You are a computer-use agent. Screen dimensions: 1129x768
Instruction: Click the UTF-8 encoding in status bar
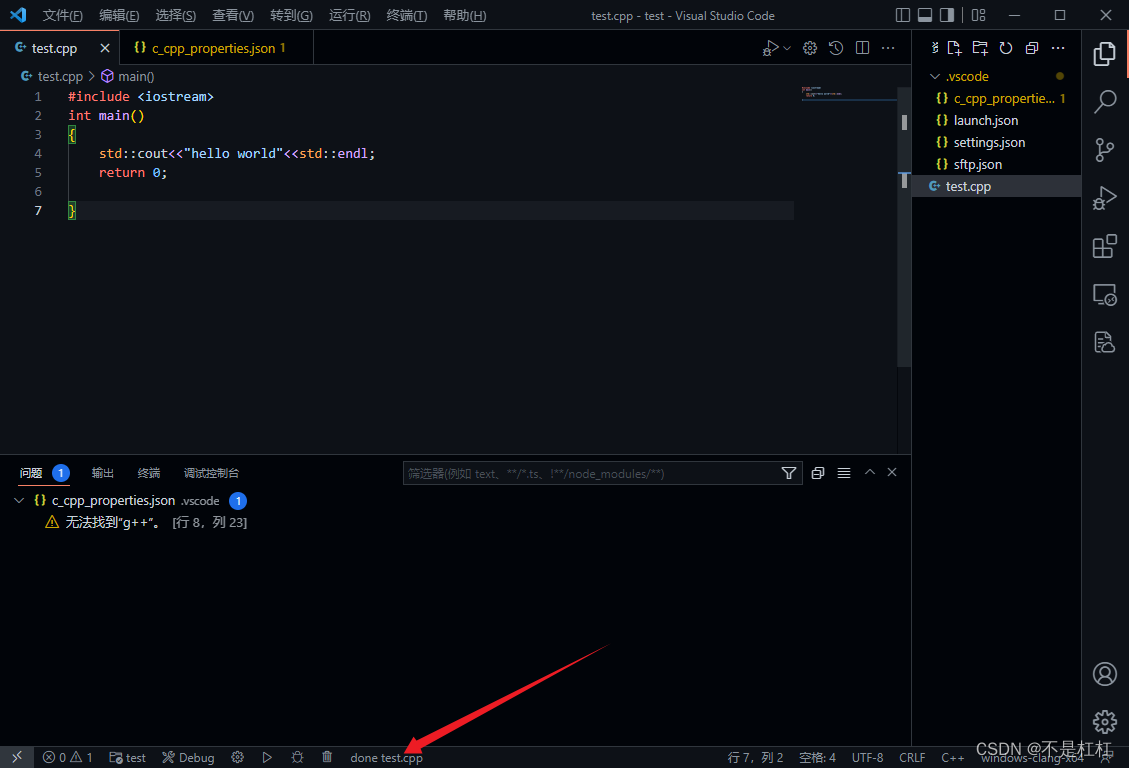pos(867,757)
